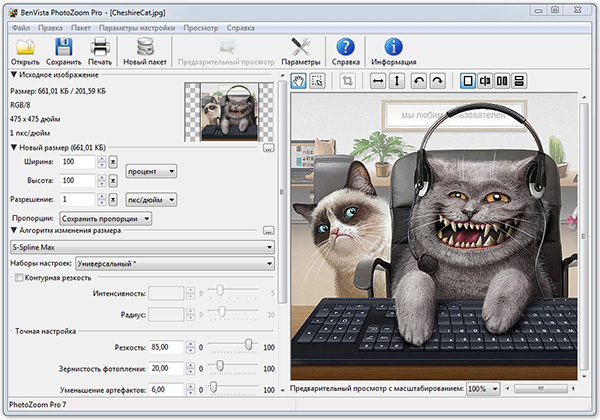Image resolution: width=600 pixels, height=420 pixels.
Task: Flip the image horizontally
Action: tap(379, 81)
